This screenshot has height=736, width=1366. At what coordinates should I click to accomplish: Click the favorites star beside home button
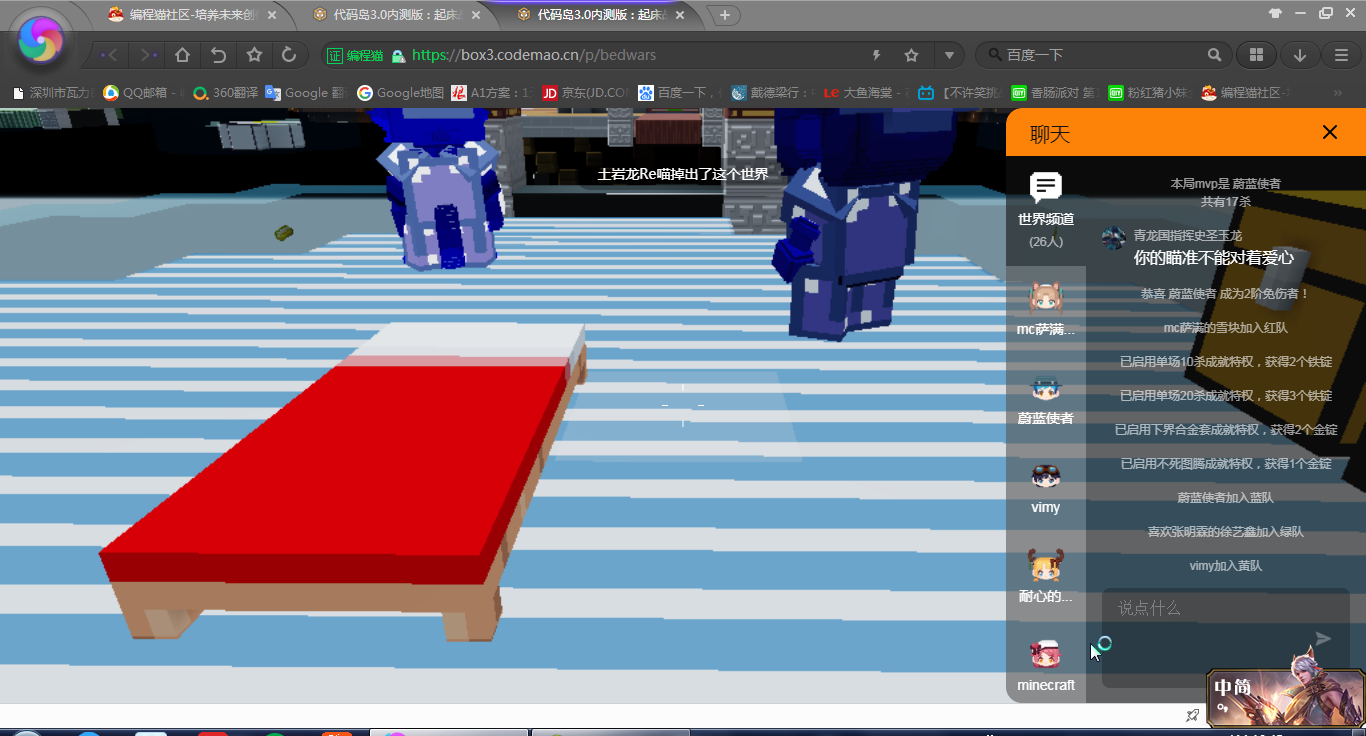point(254,55)
